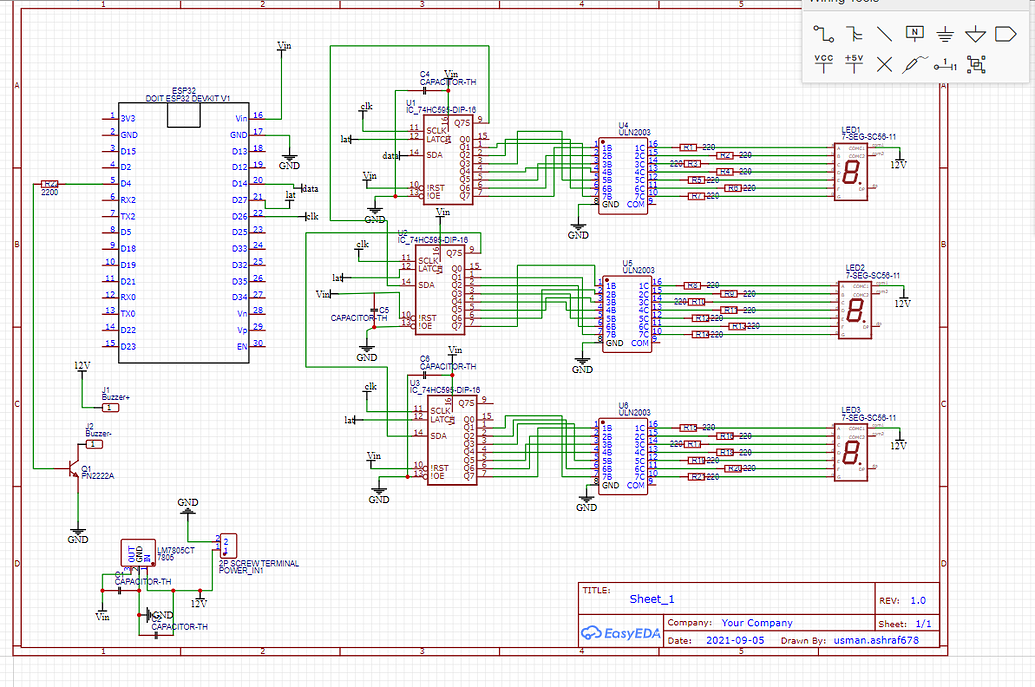Screen dimensions: 1035x687
Task: Select the Net Label tool
Action: click(913, 33)
